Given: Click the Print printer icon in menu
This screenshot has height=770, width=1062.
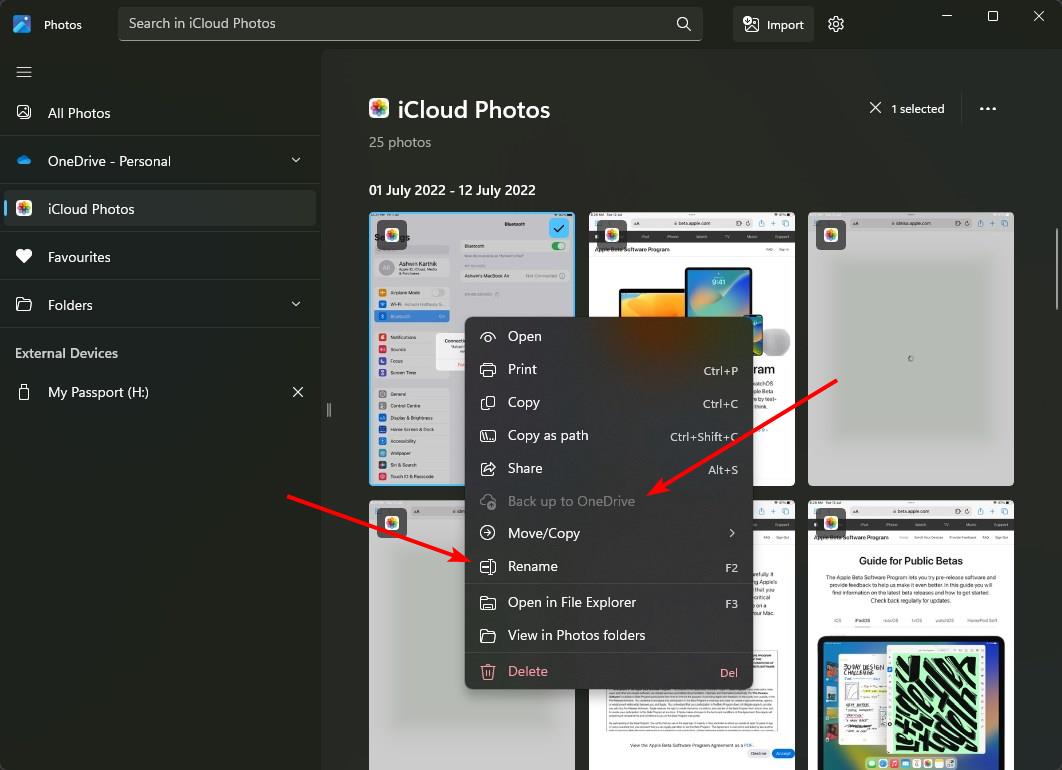Looking at the screenshot, I should (488, 370).
